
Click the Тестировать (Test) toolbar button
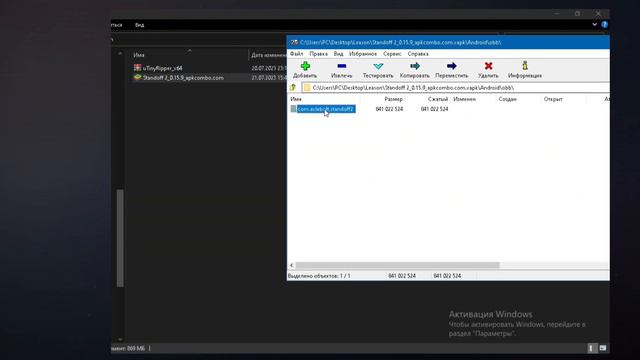coord(378,70)
